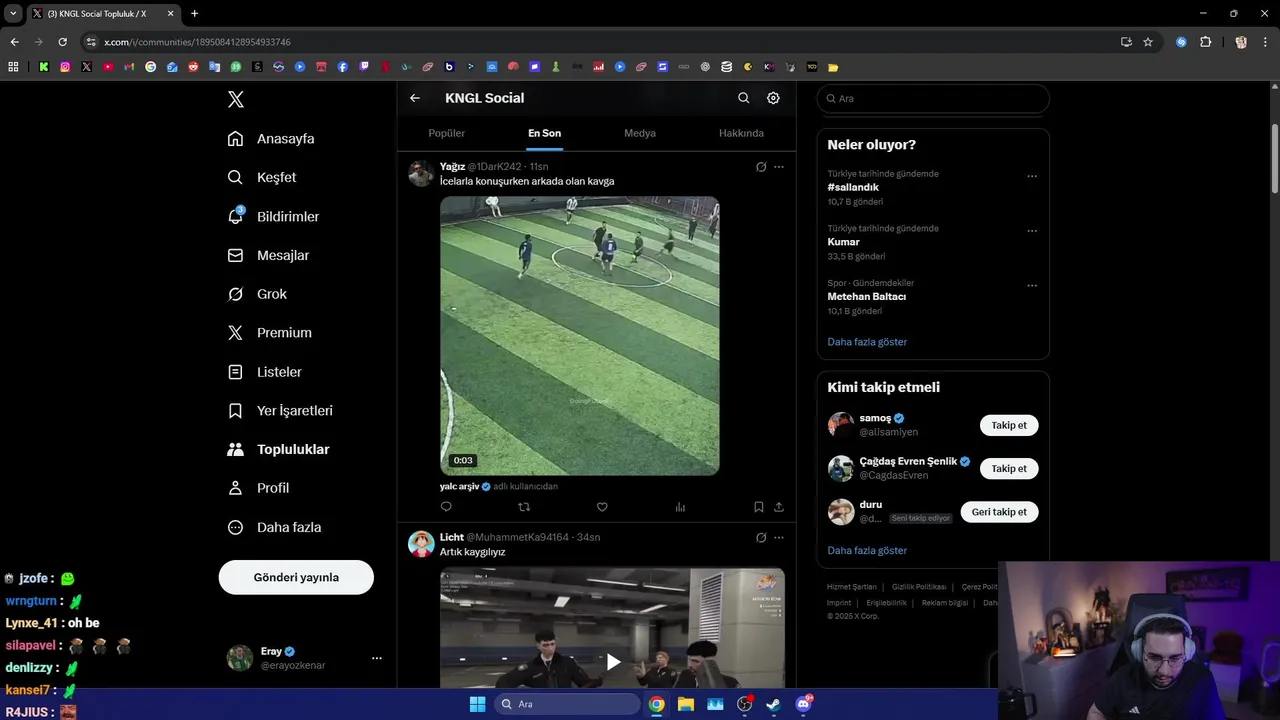Open new Chrome tab

[194, 13]
